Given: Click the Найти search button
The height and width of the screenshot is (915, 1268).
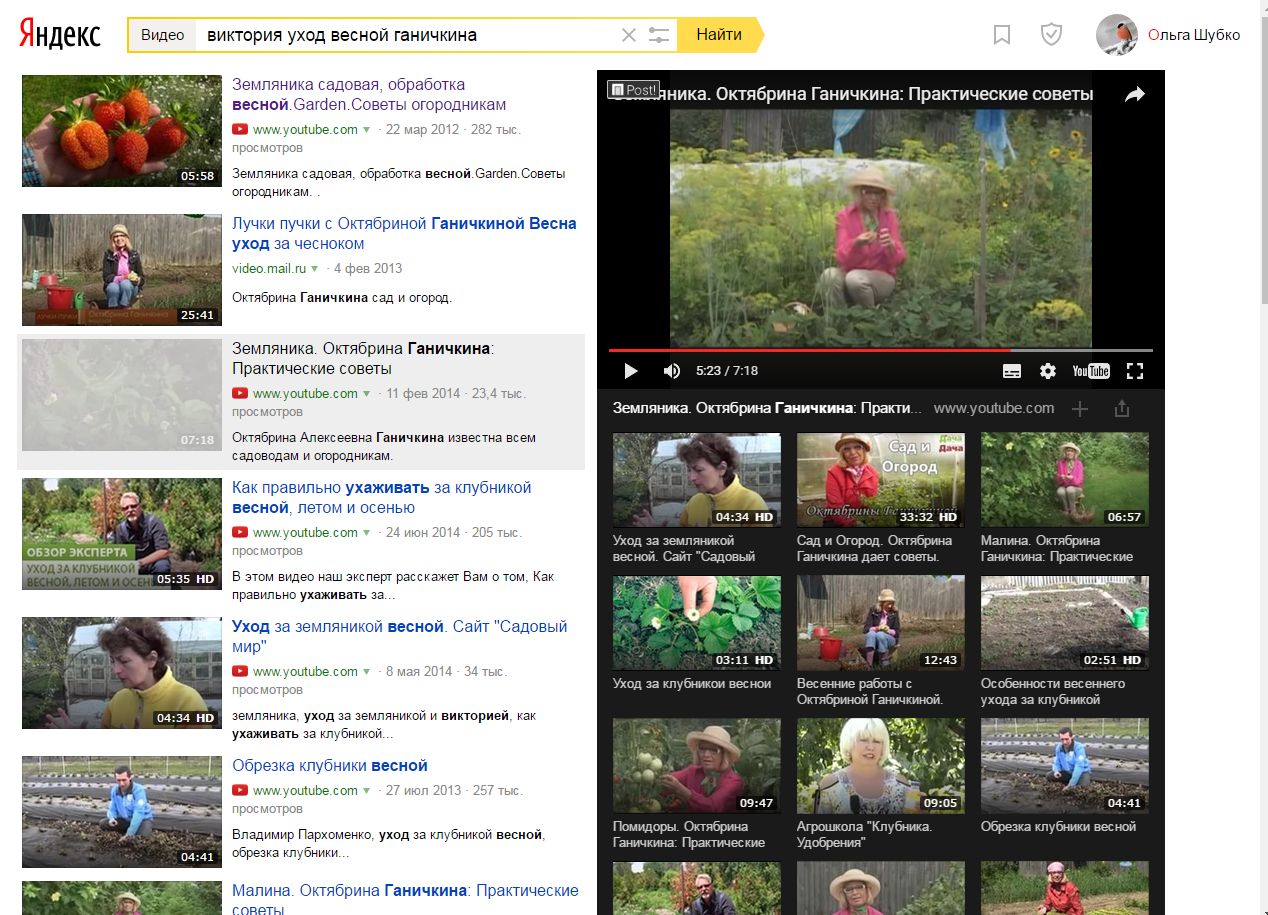Looking at the screenshot, I should [x=719, y=35].
